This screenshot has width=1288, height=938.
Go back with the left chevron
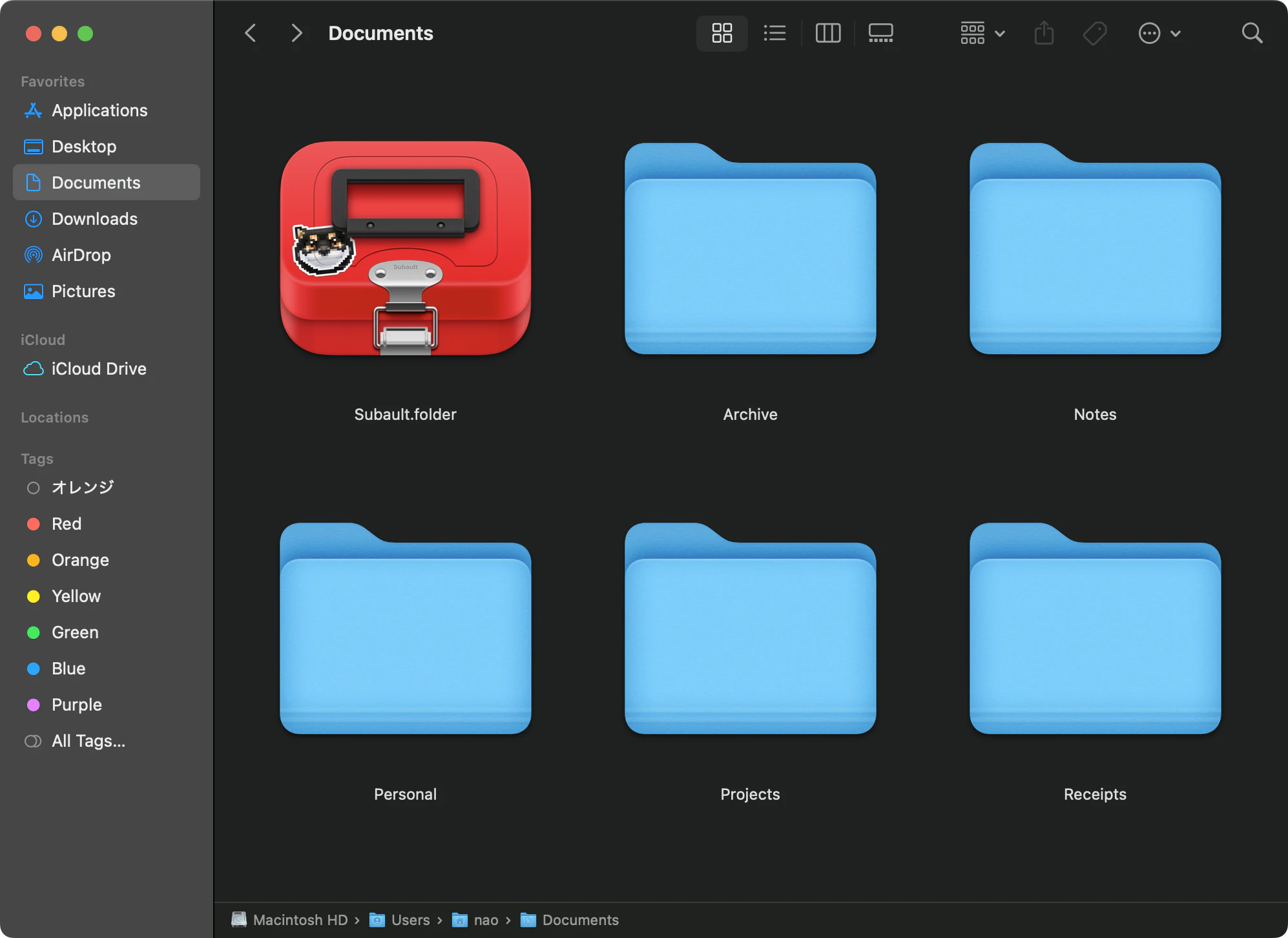point(251,33)
